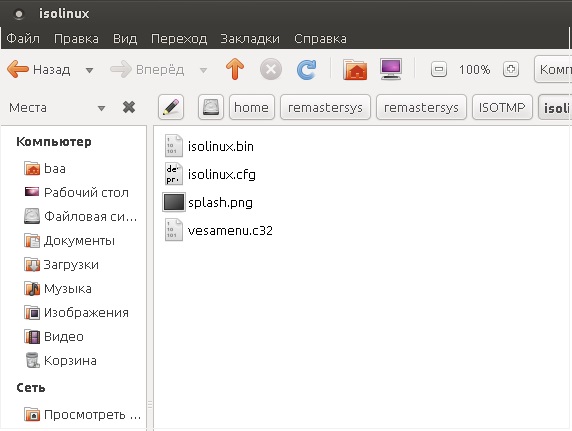Open the Home folder from toolbar
The width and height of the screenshot is (572, 431).
pos(355,69)
